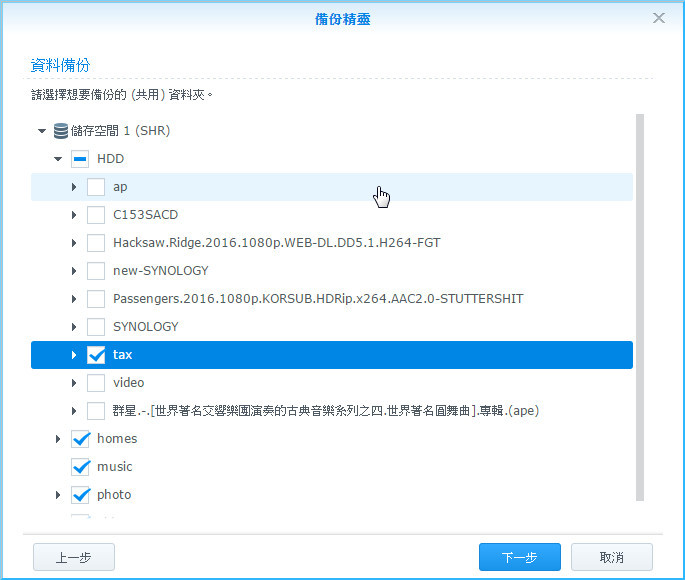This screenshot has width=685, height=580.
Task: Tick the video folder checkbox
Action: click(x=96, y=383)
